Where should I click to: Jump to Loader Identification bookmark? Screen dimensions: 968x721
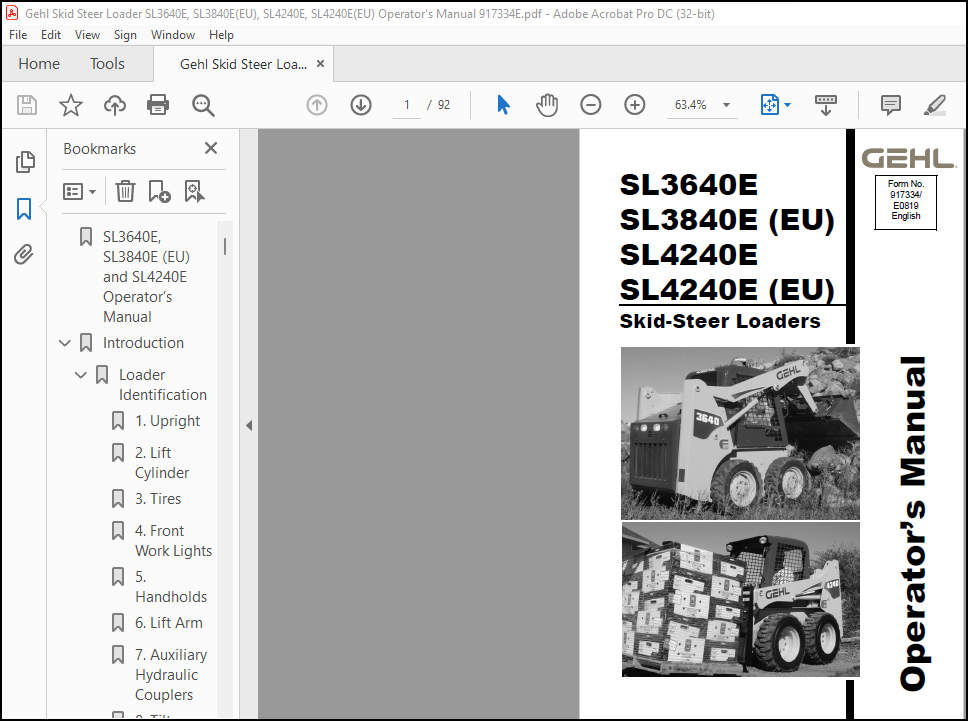(162, 385)
